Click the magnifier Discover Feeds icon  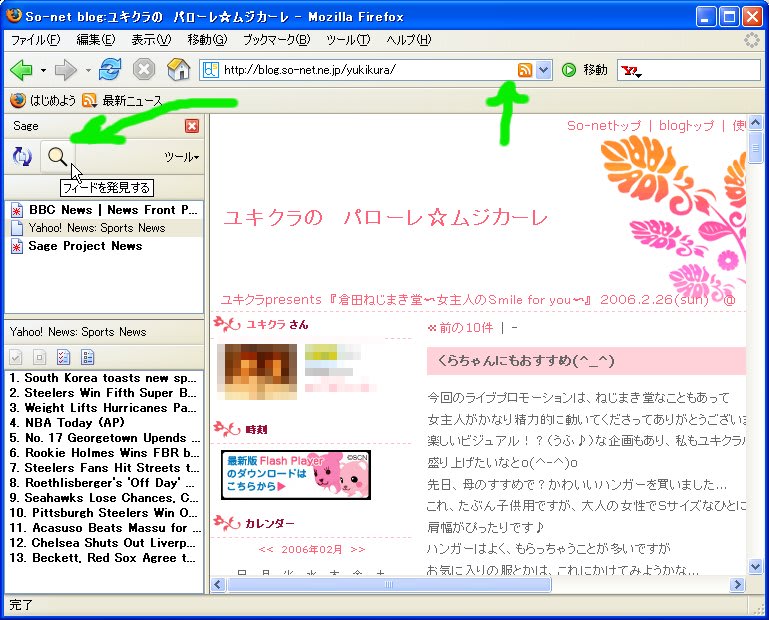[57, 157]
